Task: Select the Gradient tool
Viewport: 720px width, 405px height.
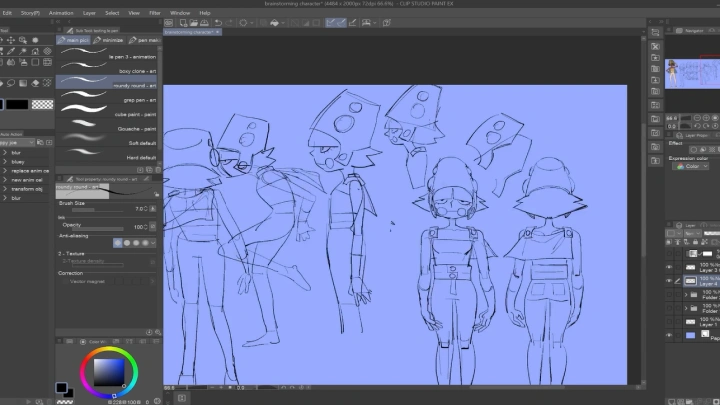Action: [x=22, y=83]
